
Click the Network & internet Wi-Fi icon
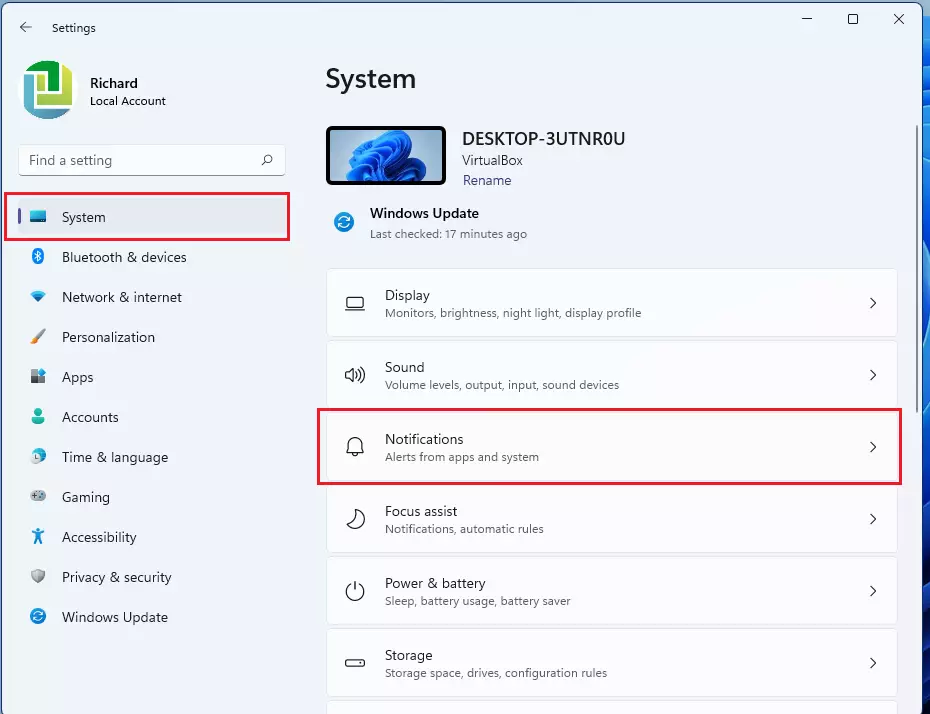[x=38, y=297]
